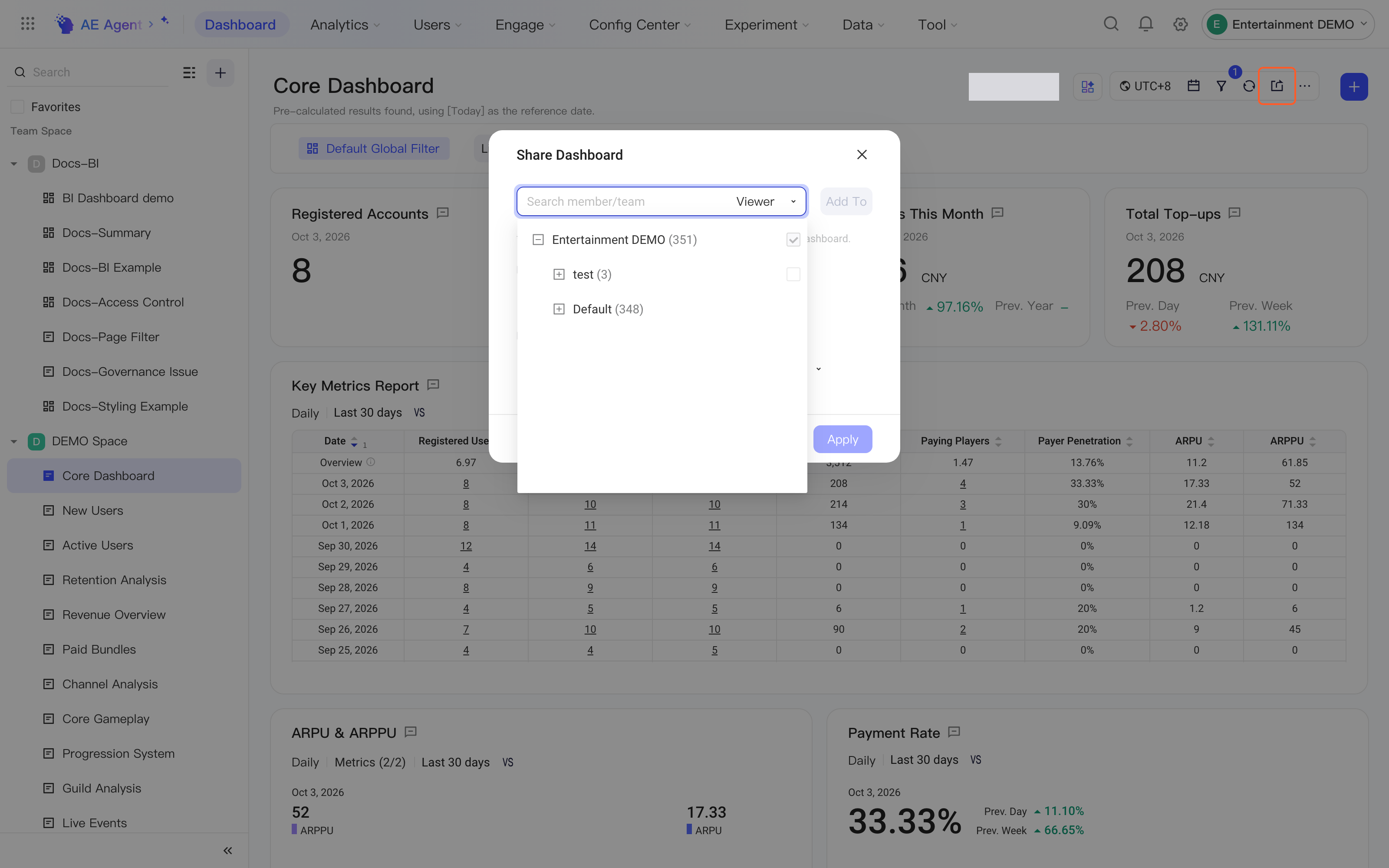Click the dashboard layout AI icon
The image size is (1389, 868).
pos(1088,87)
